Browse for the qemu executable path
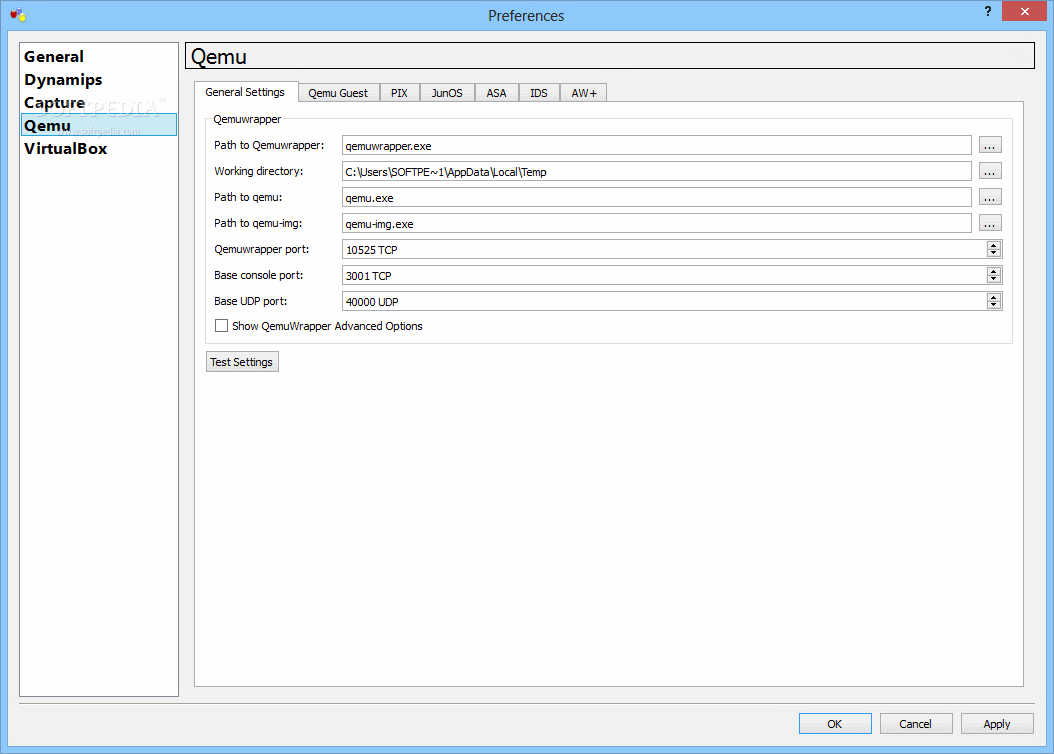 [x=989, y=198]
